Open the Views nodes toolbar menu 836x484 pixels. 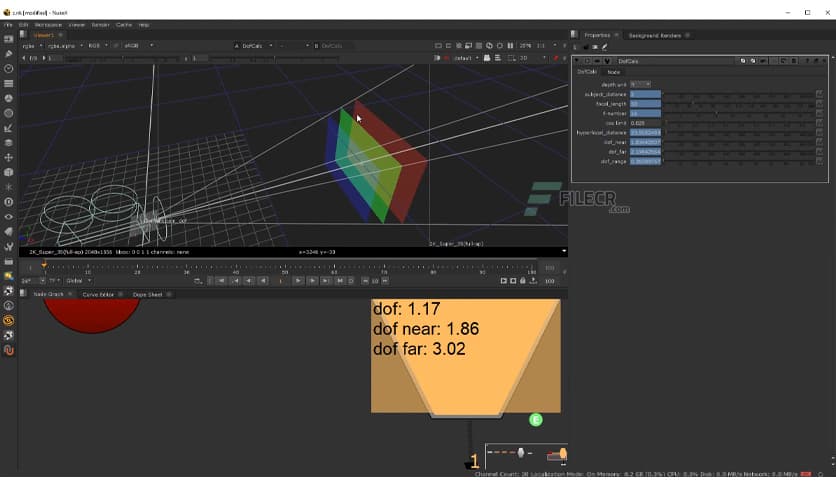click(x=9, y=217)
